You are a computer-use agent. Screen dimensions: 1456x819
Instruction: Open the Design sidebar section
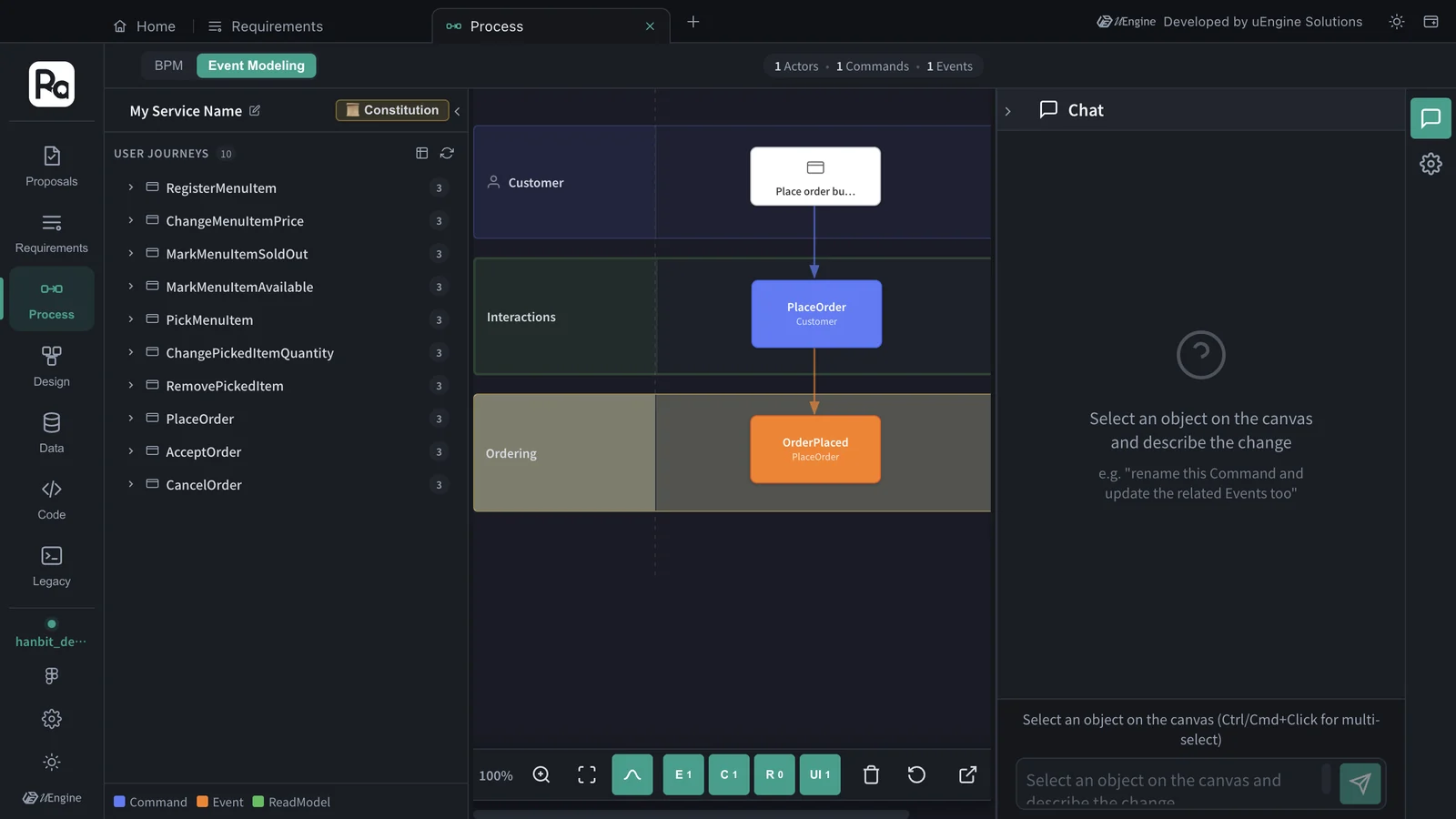[x=52, y=367]
